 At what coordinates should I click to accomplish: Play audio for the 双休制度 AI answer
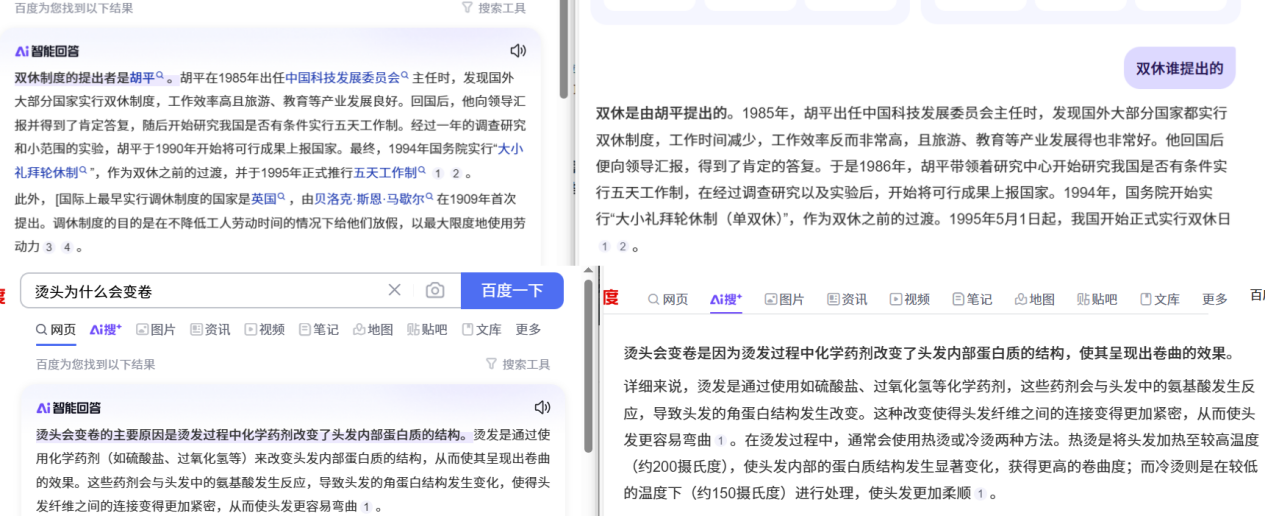tap(518, 51)
